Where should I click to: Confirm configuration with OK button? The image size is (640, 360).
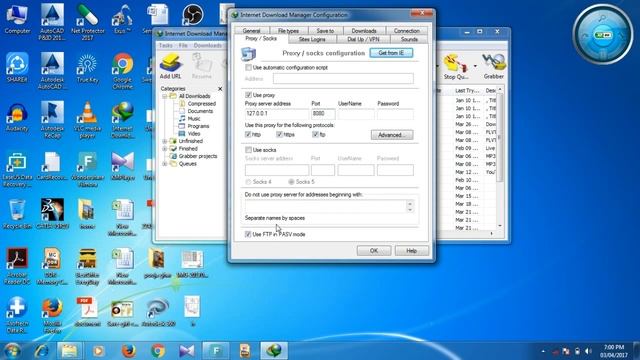374,251
